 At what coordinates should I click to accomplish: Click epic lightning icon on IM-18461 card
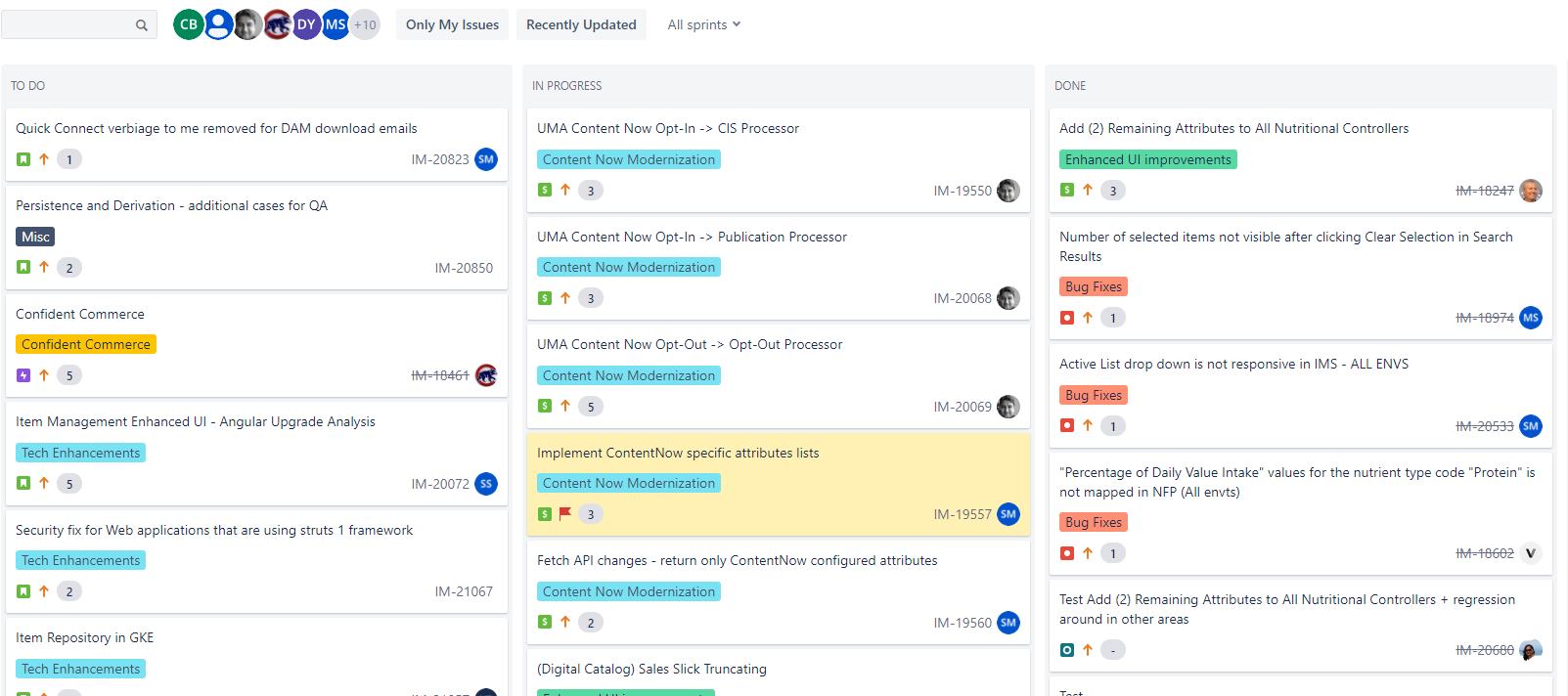click(x=23, y=375)
